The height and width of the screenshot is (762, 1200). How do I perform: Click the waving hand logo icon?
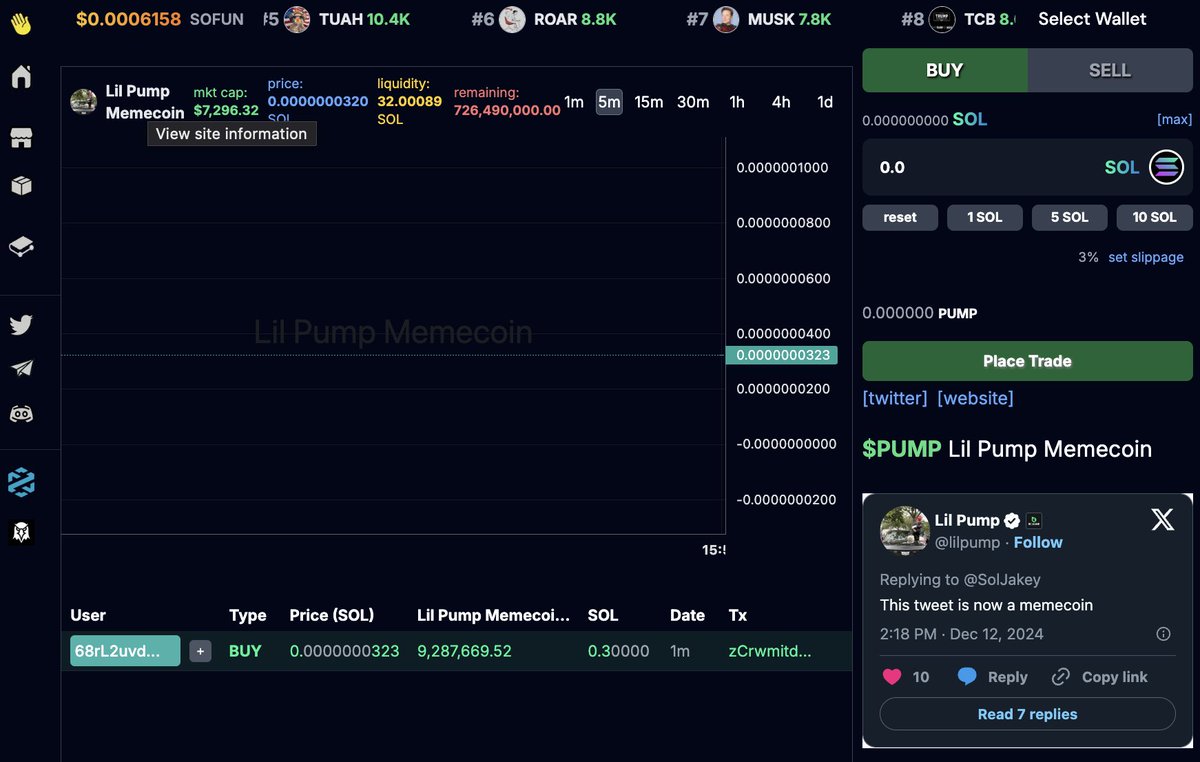(x=21, y=22)
